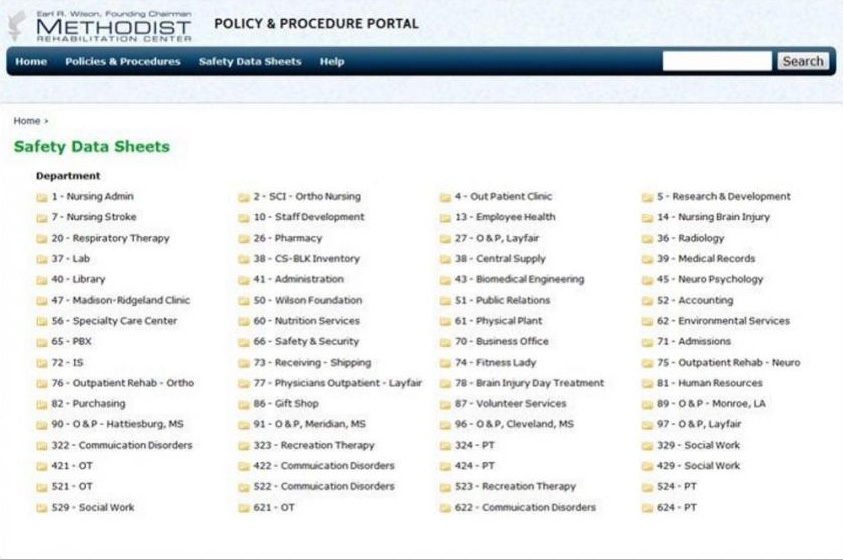This screenshot has height=560, width=843.
Task: Open 7 - Nursing Stroke department link
Action: pos(94,217)
